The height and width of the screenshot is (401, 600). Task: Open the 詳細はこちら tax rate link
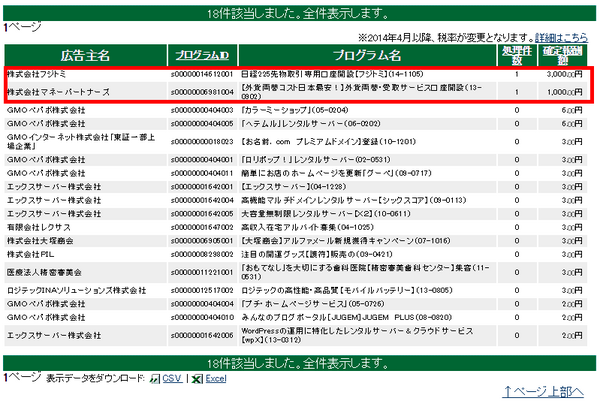(x=561, y=37)
